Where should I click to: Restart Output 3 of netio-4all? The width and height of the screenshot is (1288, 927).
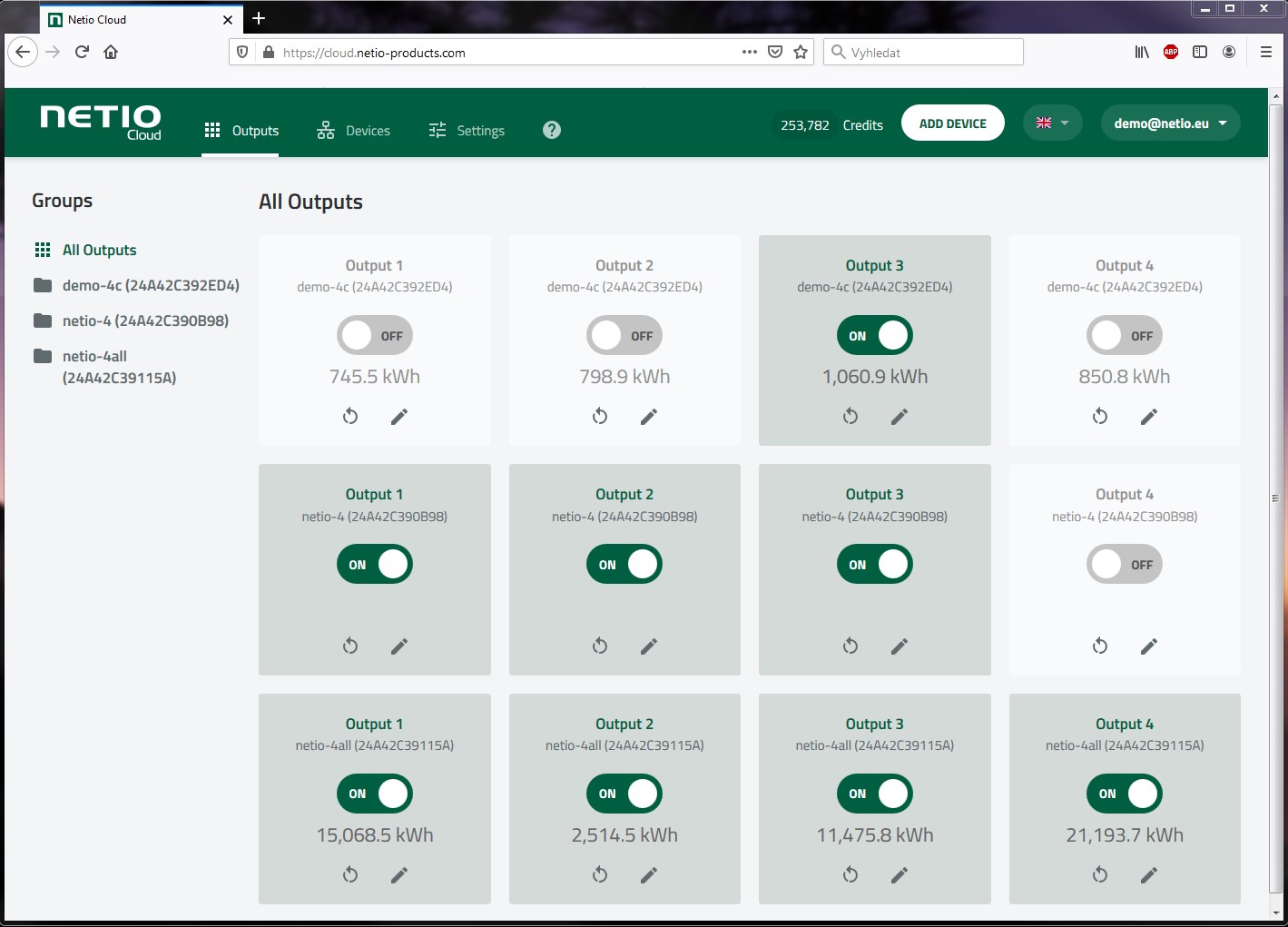point(850,875)
